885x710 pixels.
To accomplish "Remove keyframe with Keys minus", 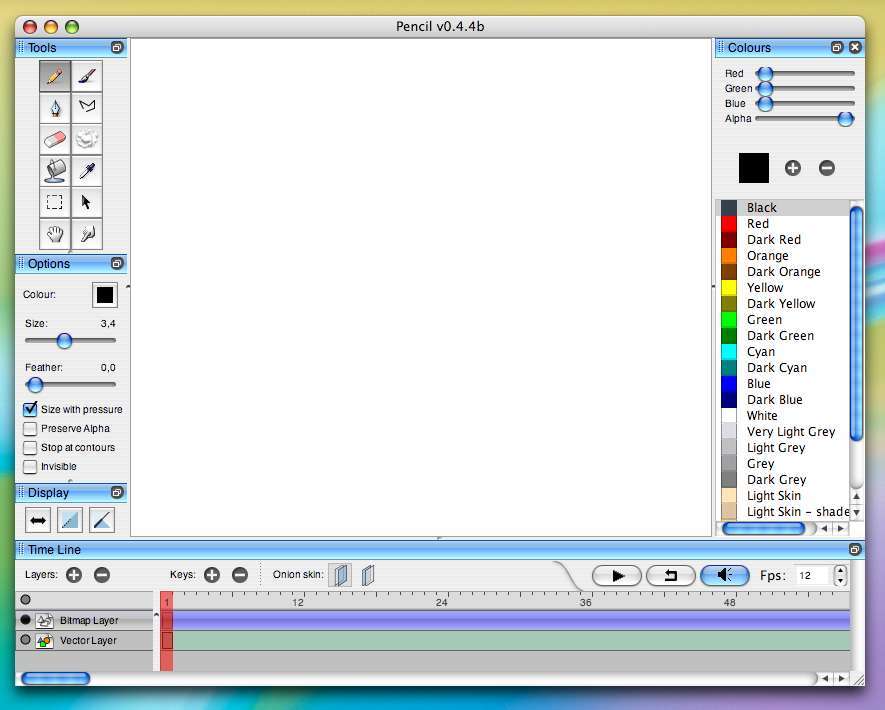I will [x=240, y=575].
